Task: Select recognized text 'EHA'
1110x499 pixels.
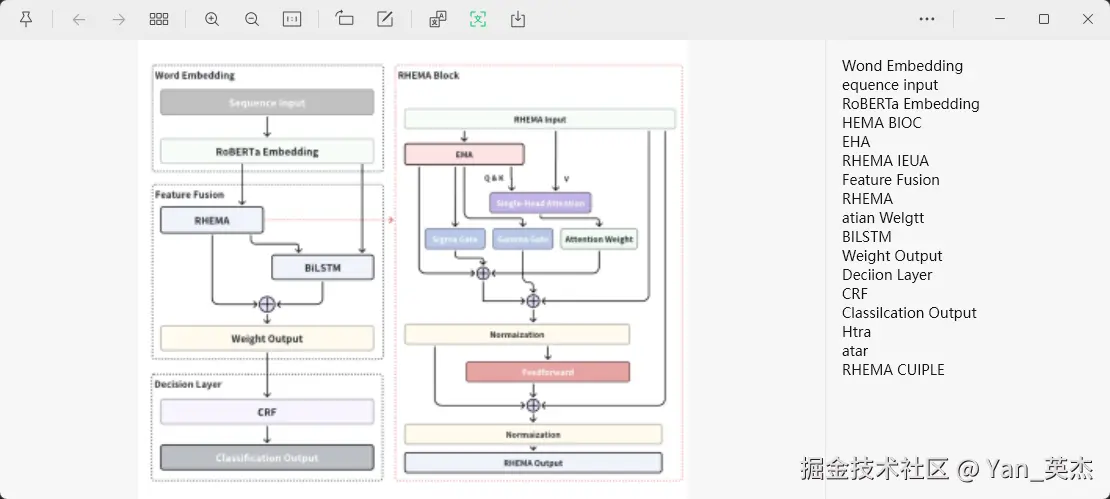Action: 856,142
